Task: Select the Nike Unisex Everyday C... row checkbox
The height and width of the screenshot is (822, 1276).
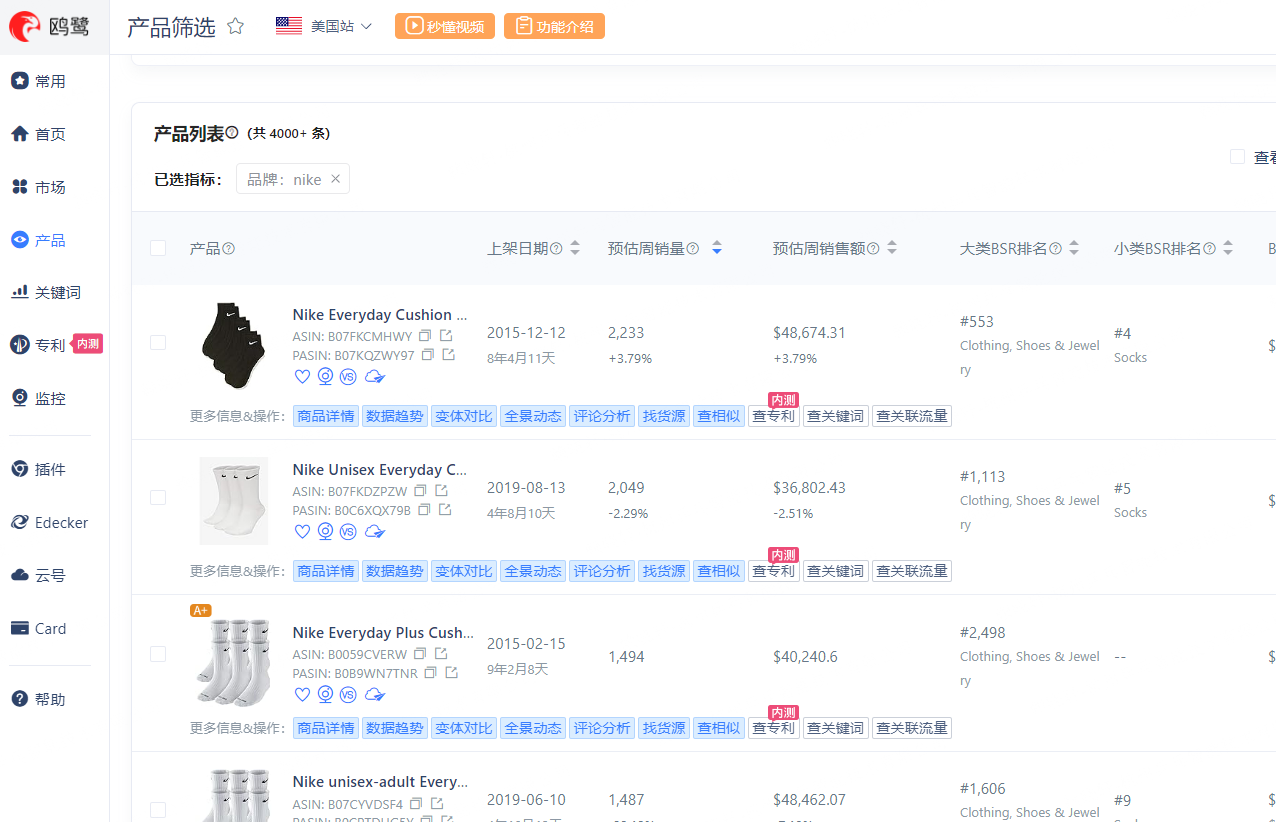Action: click(x=158, y=497)
